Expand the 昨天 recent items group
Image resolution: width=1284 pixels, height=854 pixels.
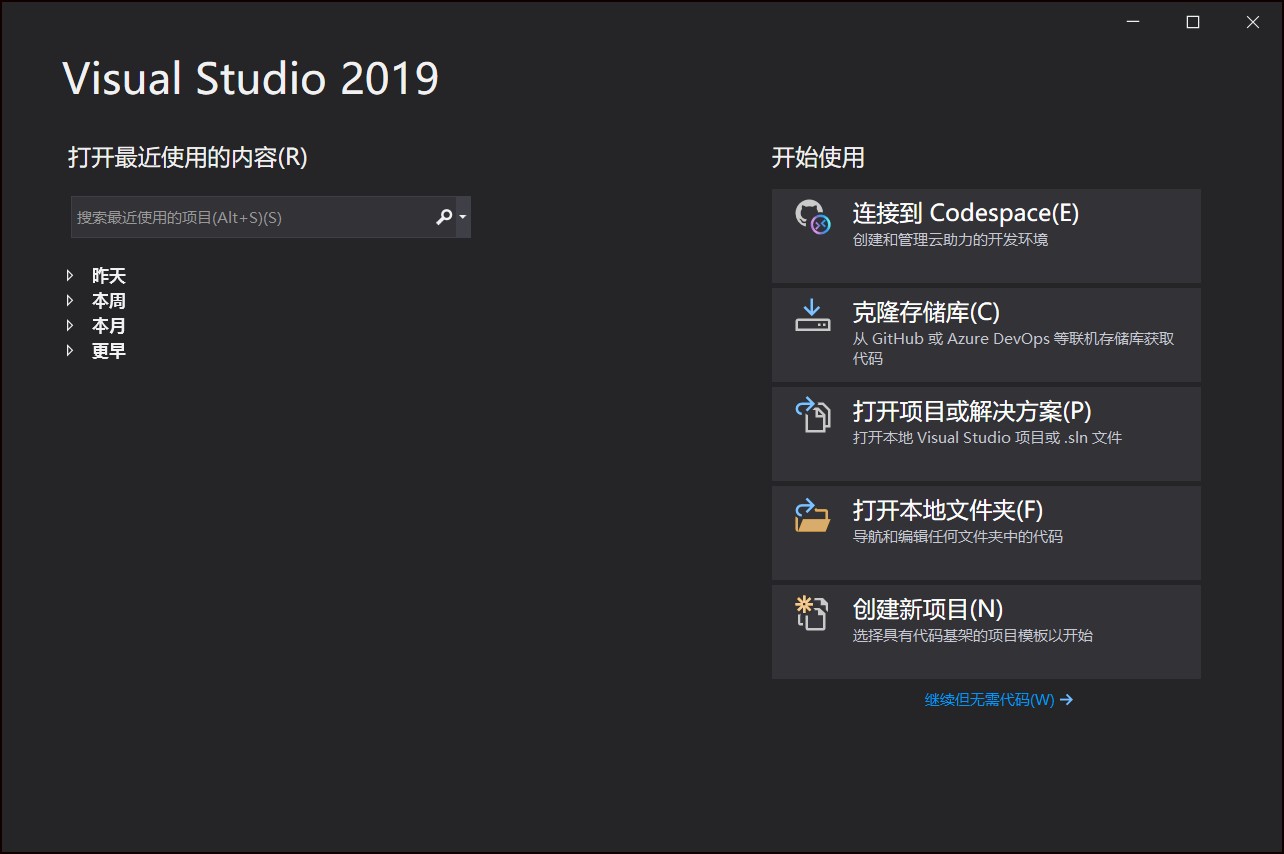(70, 275)
